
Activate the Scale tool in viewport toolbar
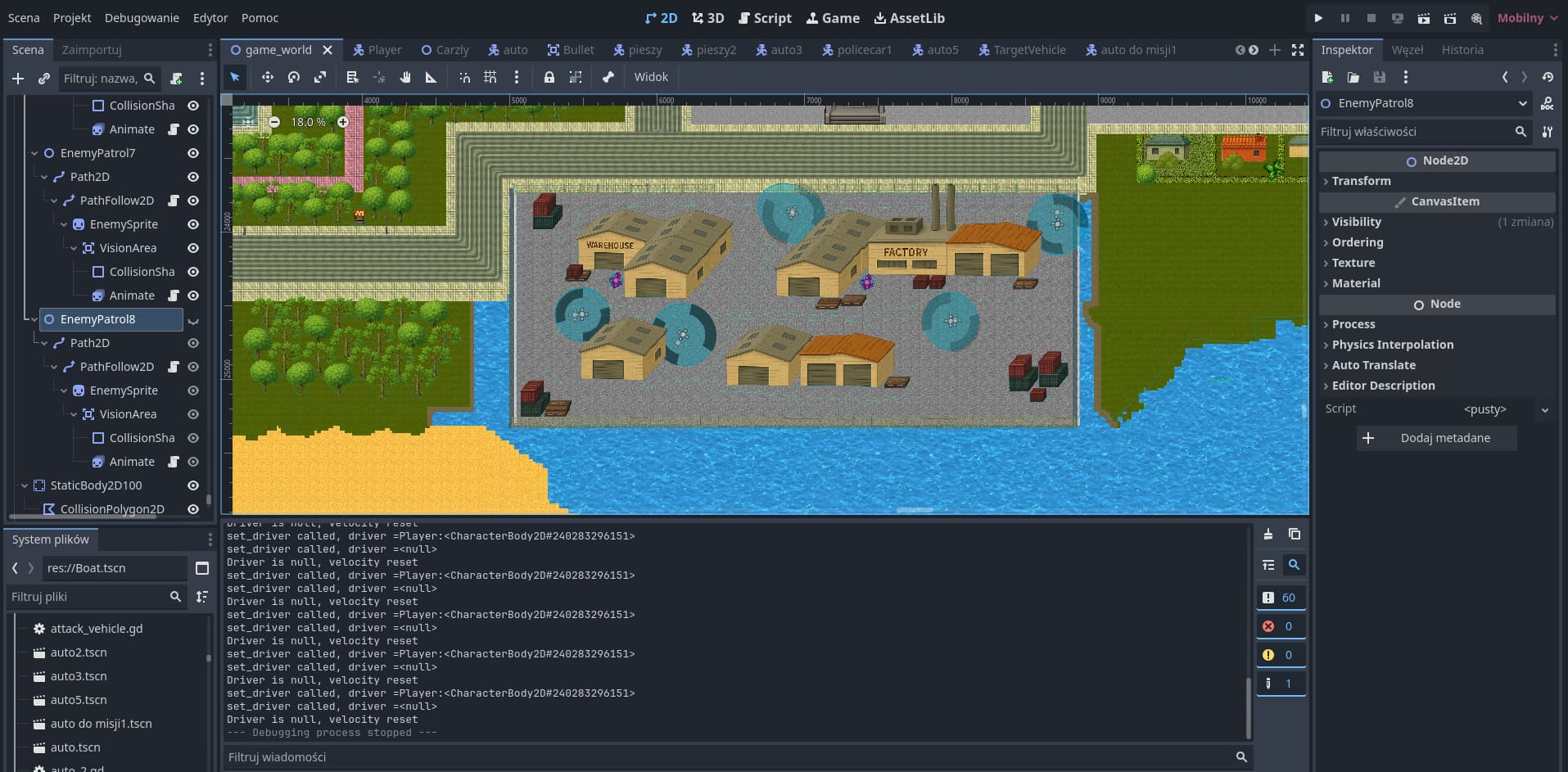click(320, 77)
